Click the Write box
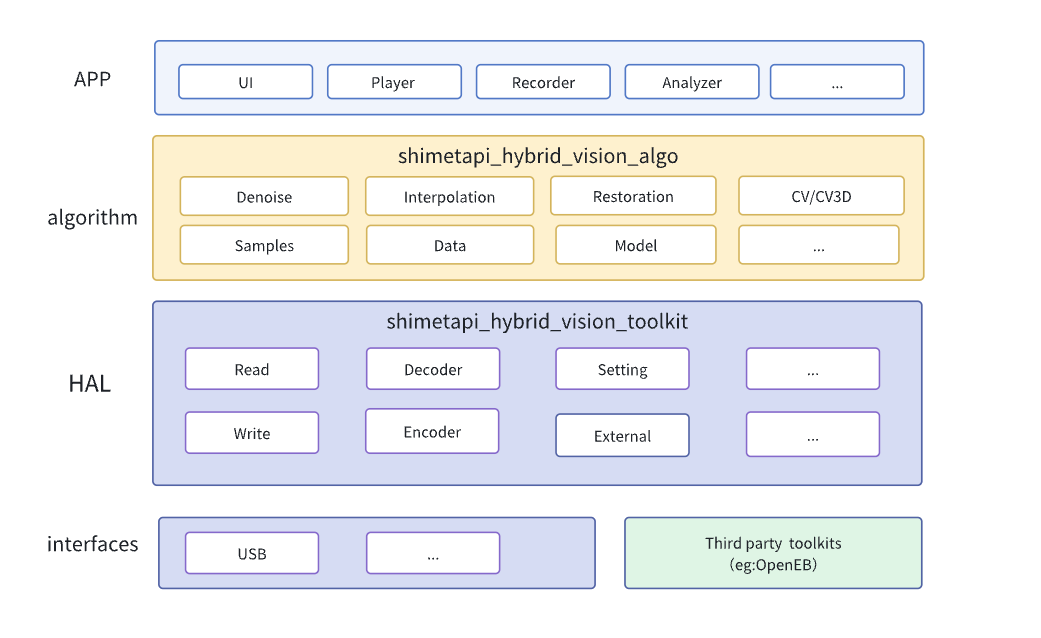Screen dimensions: 1041x638 pyautogui.click(x=252, y=433)
